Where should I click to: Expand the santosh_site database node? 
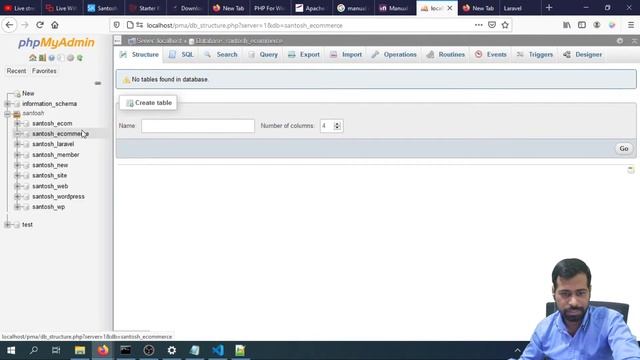click(18, 176)
